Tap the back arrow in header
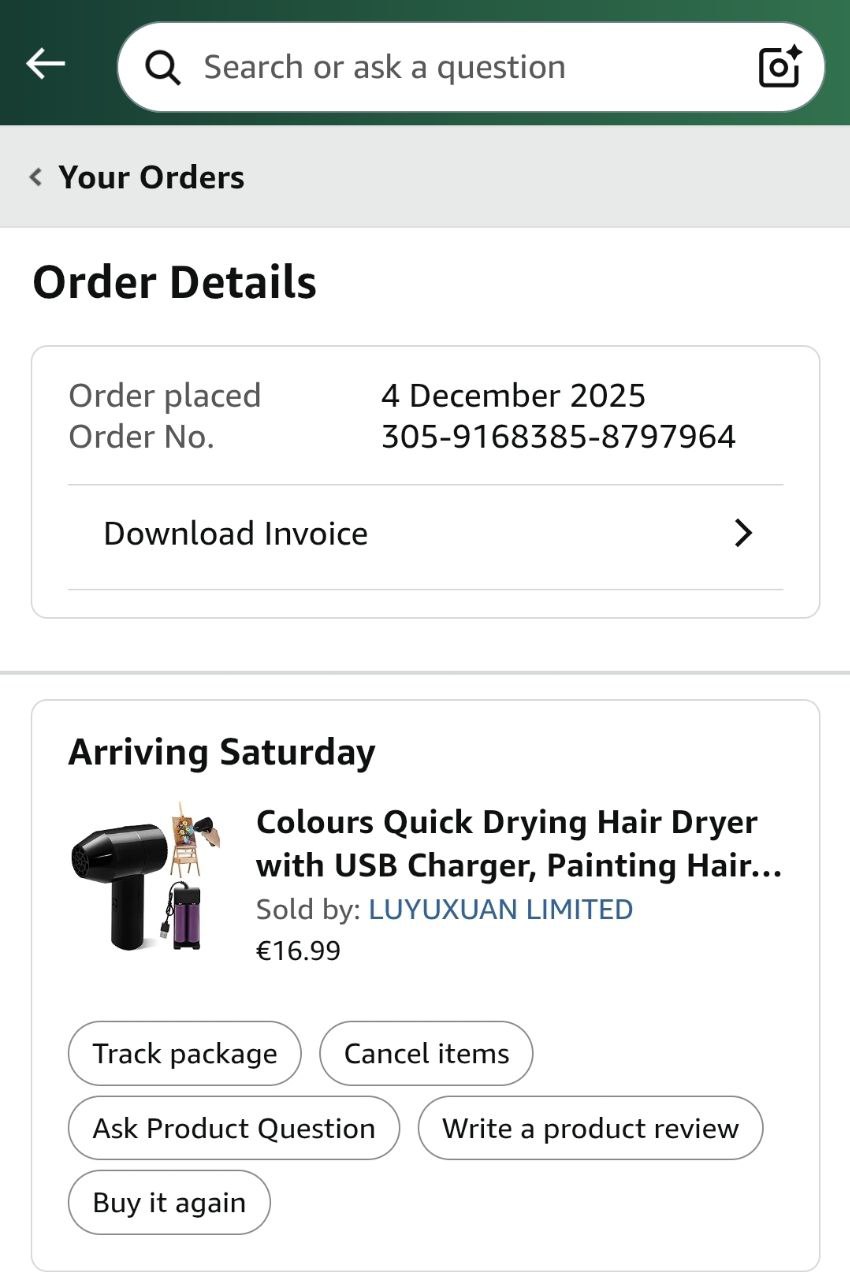Image resolution: width=850 pixels, height=1280 pixels. (45, 65)
